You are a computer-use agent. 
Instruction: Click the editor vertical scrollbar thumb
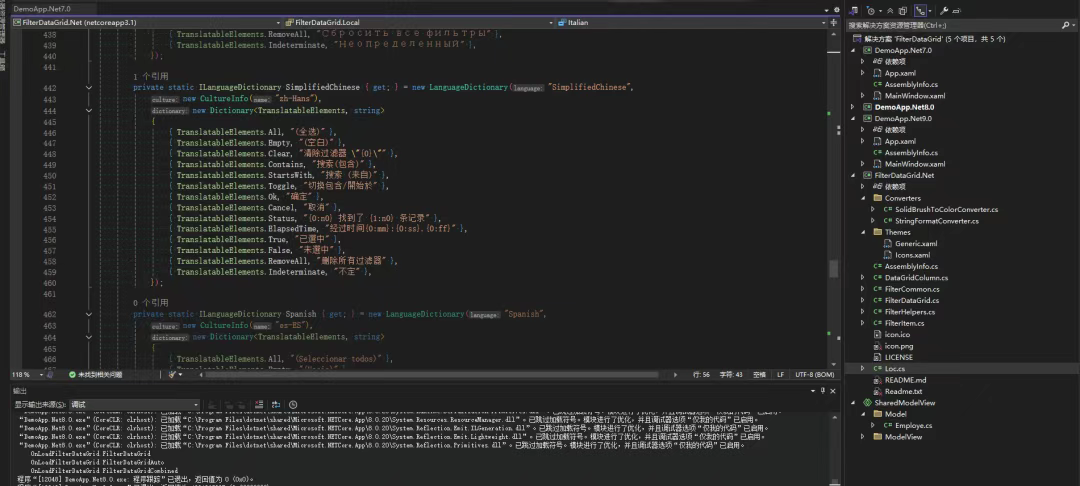pos(833,268)
